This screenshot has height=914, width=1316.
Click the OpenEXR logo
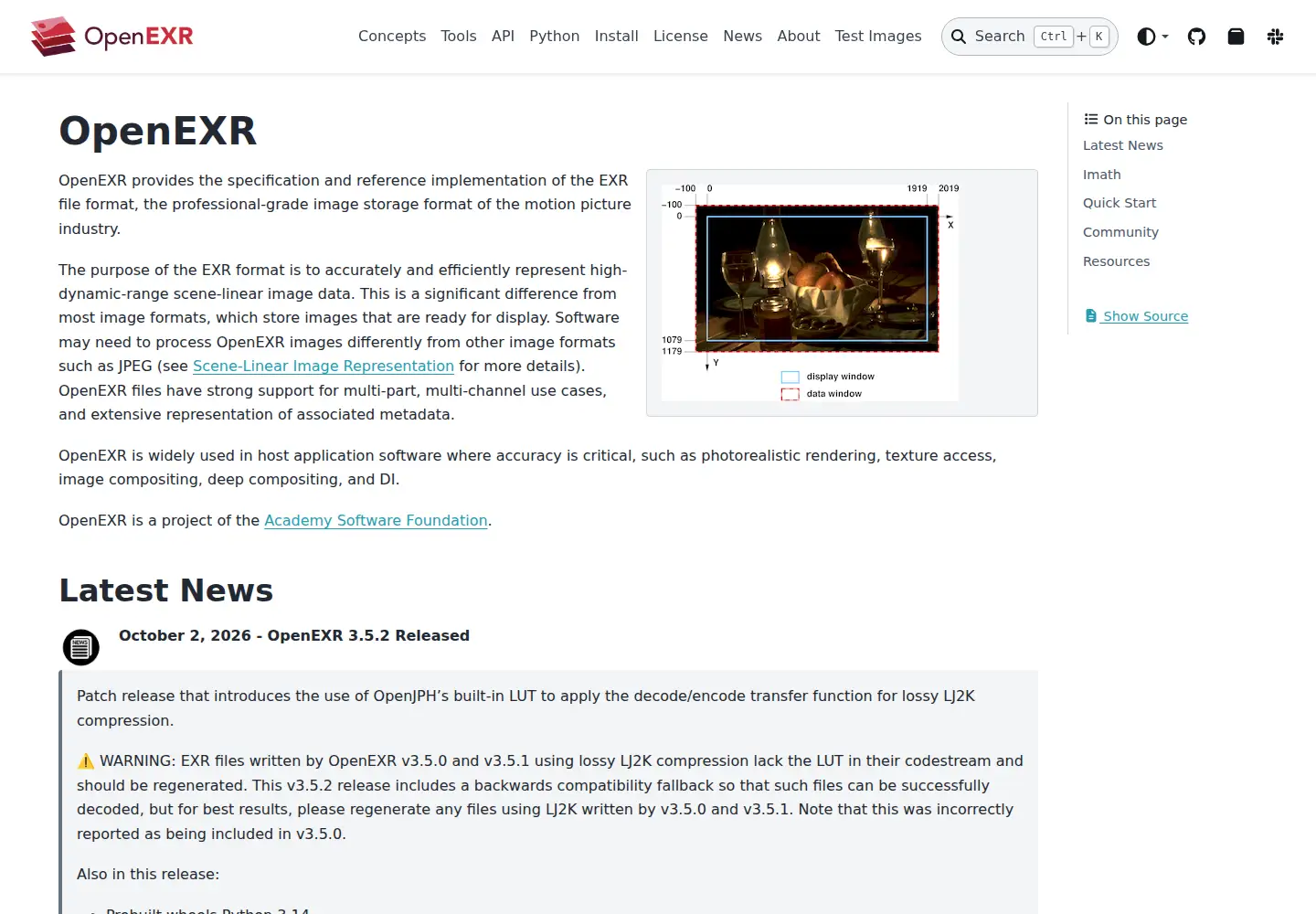click(111, 37)
